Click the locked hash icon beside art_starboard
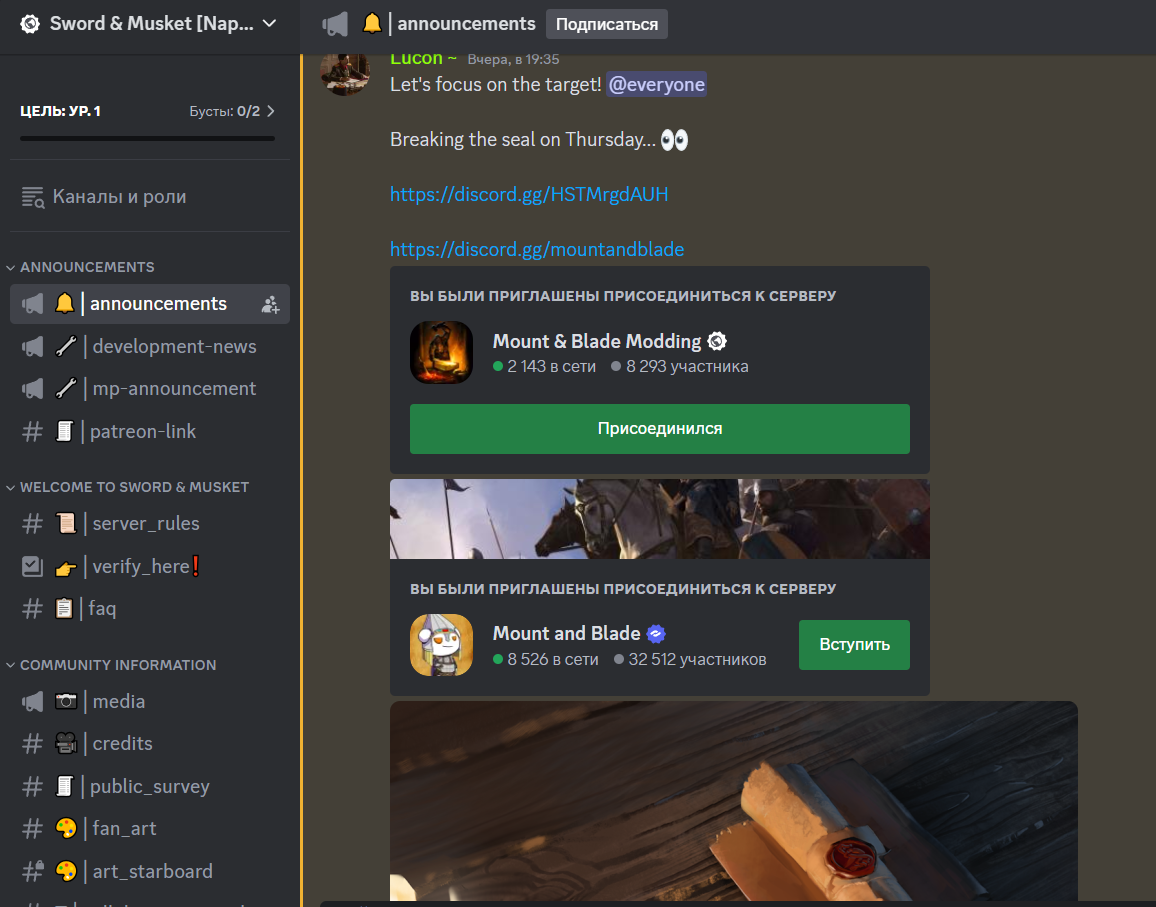 click(32, 872)
